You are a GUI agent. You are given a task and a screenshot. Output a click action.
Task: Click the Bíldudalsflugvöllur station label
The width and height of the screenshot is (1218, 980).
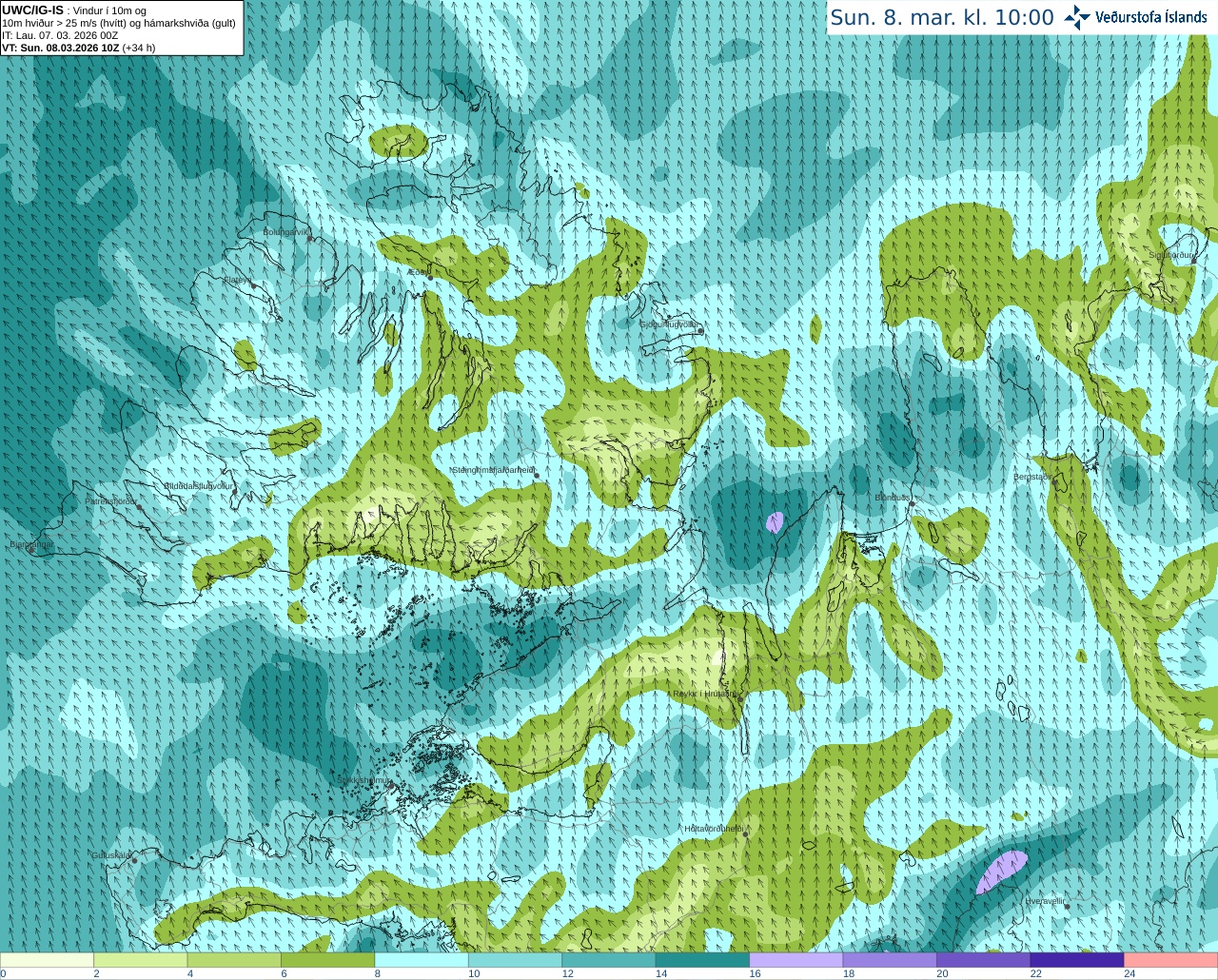(x=198, y=485)
